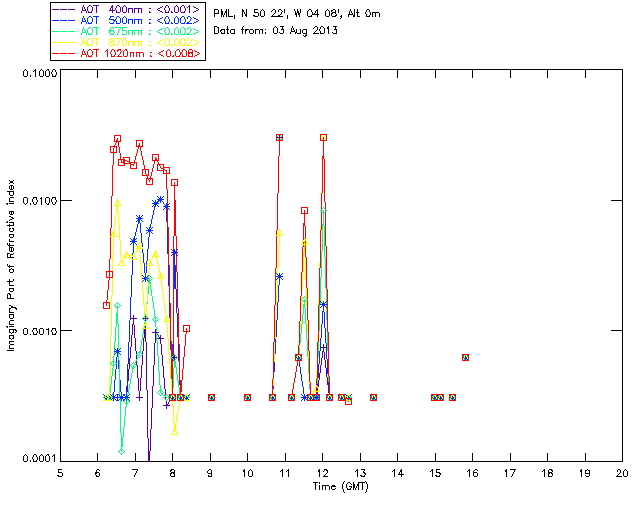Click the first red square marker near time 6.2

tap(107, 305)
